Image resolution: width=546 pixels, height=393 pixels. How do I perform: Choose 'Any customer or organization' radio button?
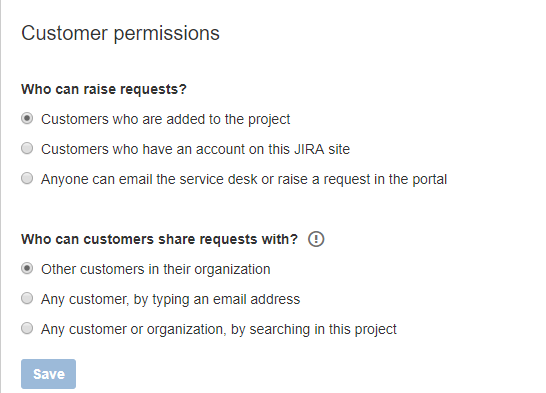tap(27, 328)
